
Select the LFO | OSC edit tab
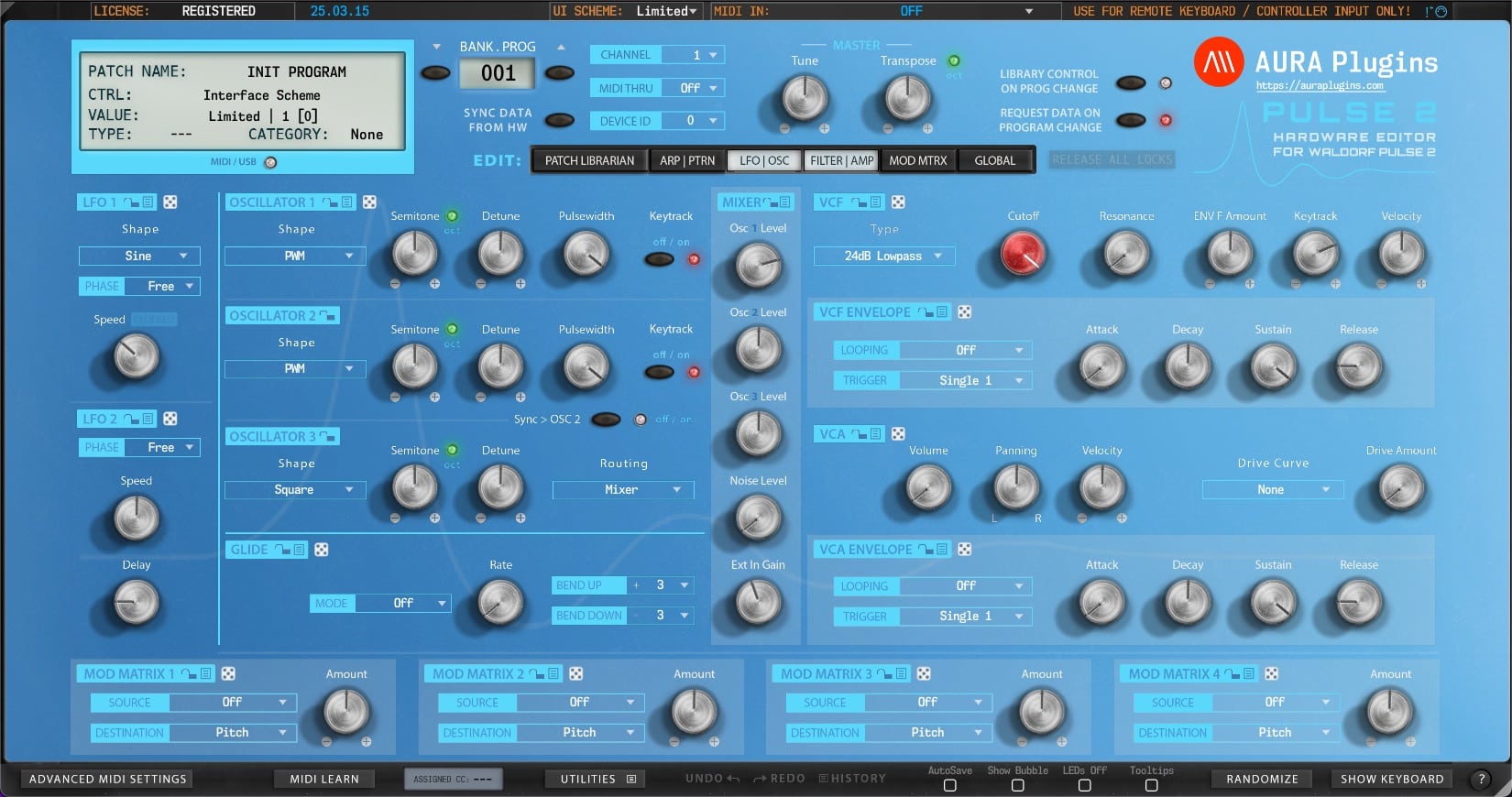tap(764, 161)
